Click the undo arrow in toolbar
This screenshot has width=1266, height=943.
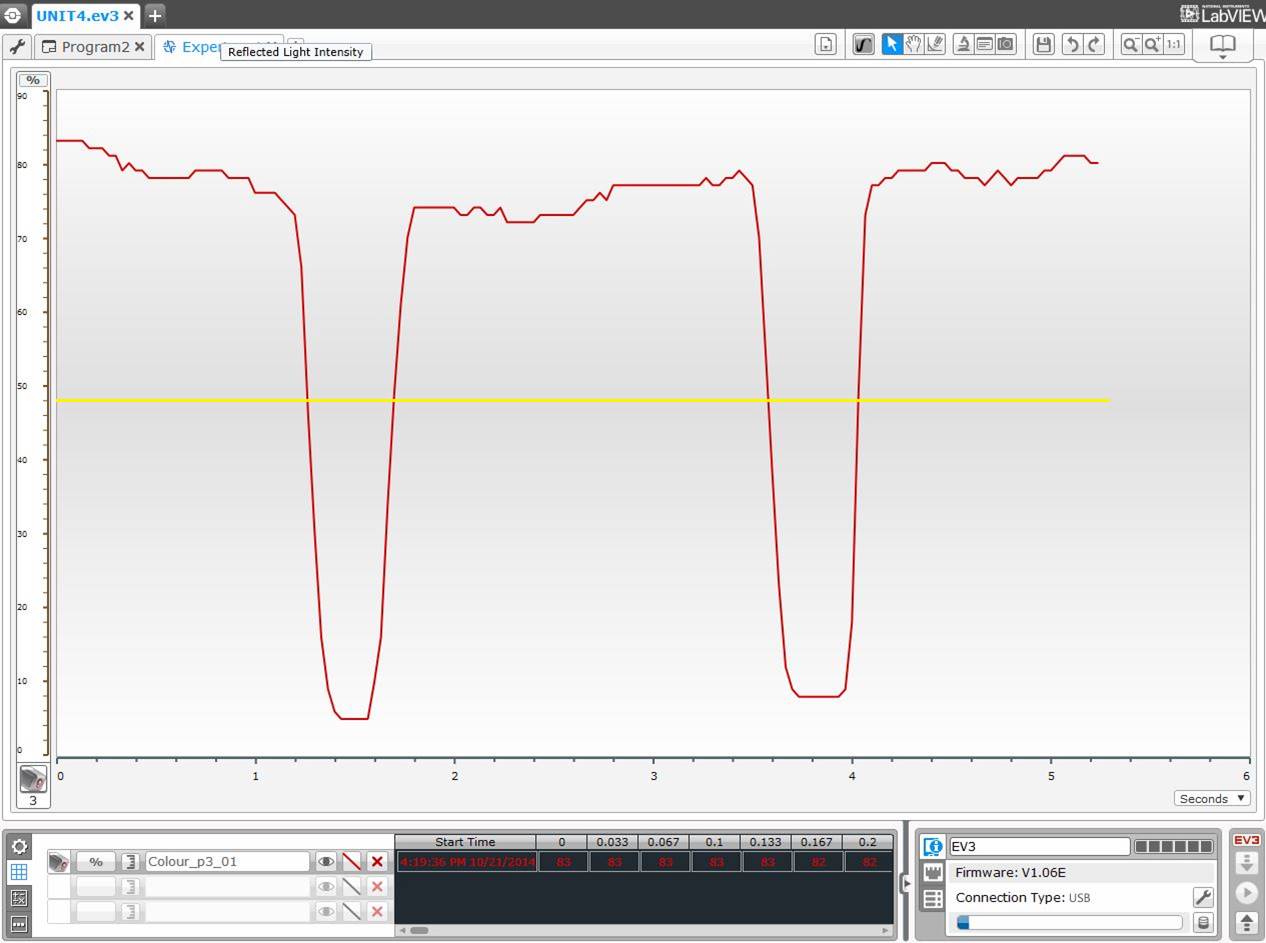[x=1072, y=44]
